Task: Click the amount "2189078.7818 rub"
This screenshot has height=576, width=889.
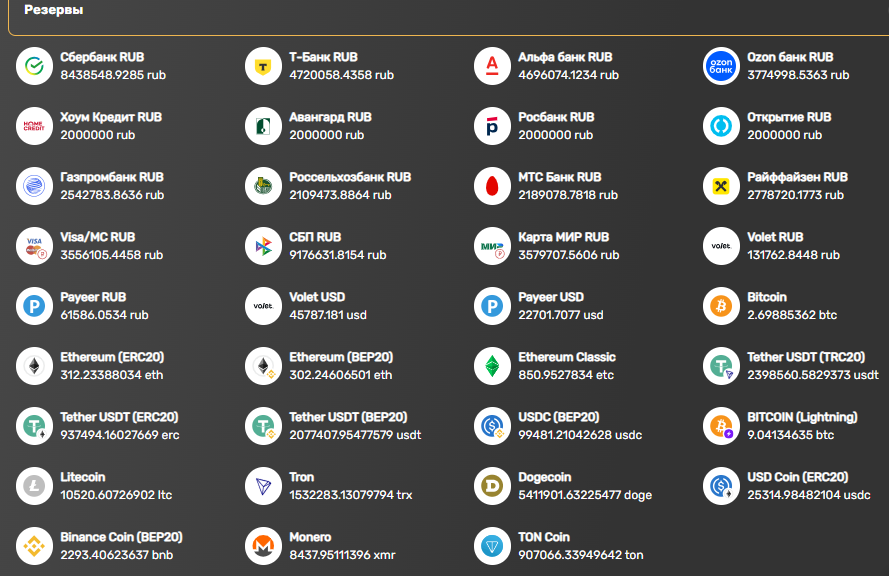Action: (568, 195)
